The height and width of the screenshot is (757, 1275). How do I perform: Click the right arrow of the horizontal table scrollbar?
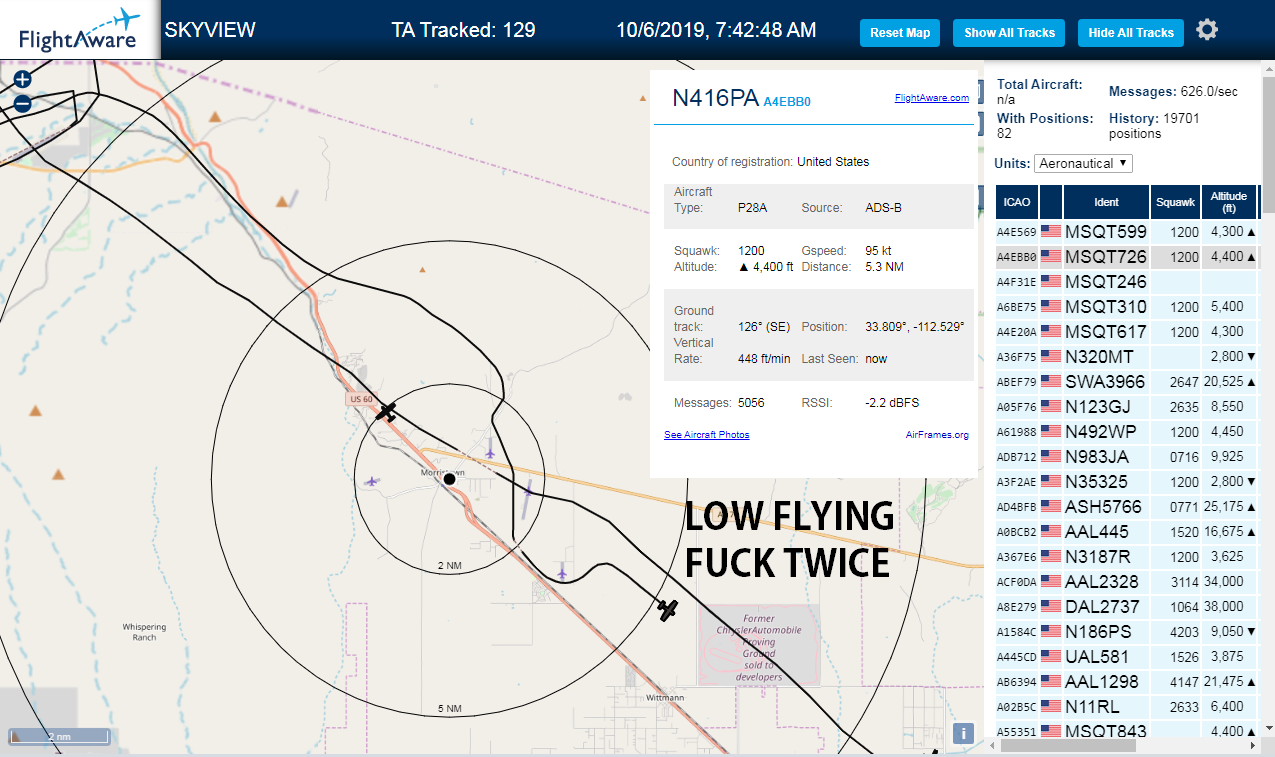tap(1254, 745)
